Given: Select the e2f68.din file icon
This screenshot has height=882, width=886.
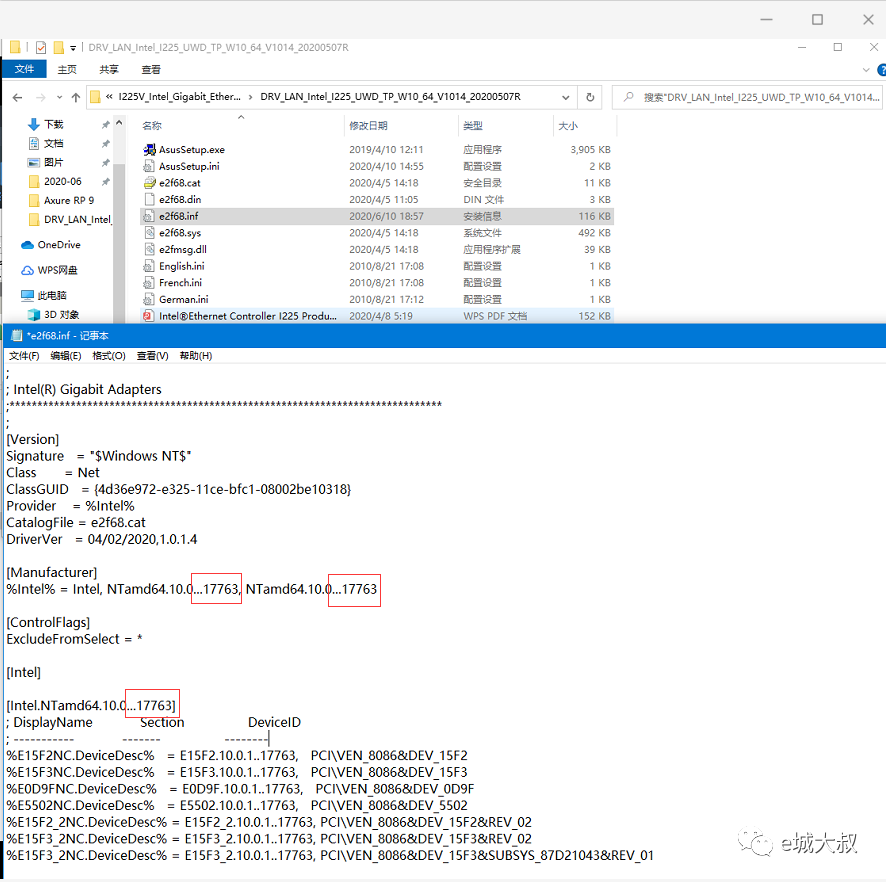Looking at the screenshot, I should coord(149,199).
